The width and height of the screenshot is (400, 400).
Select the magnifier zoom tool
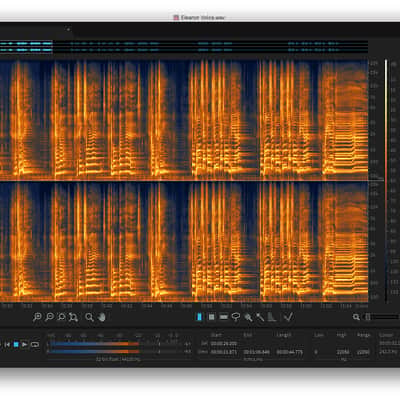(89, 317)
